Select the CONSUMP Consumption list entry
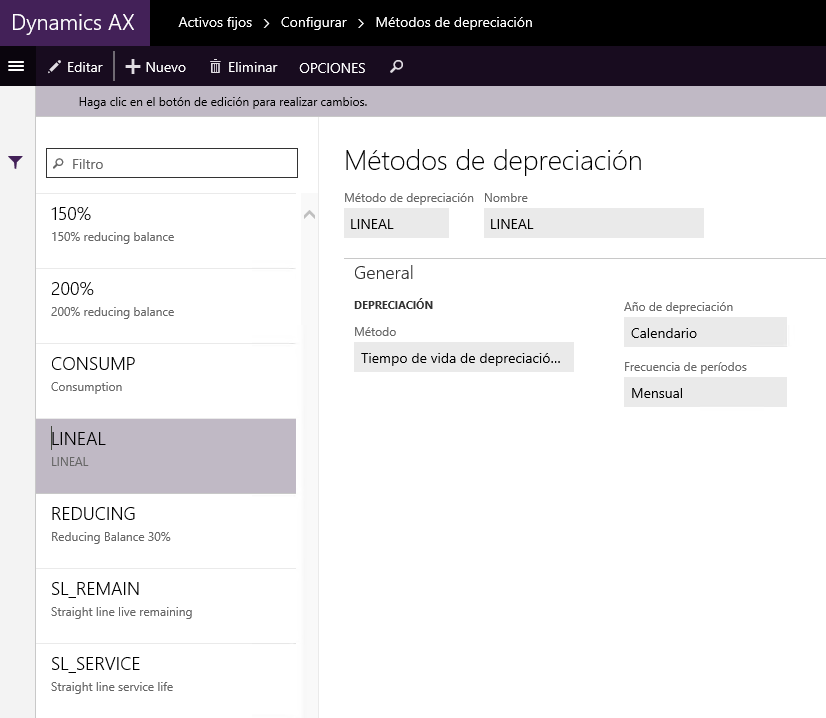The height and width of the screenshot is (718, 826). click(x=165, y=381)
